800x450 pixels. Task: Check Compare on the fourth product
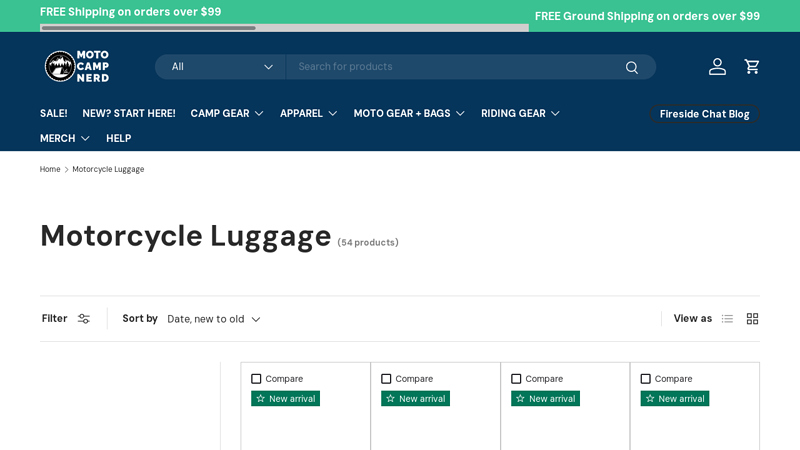(646, 379)
